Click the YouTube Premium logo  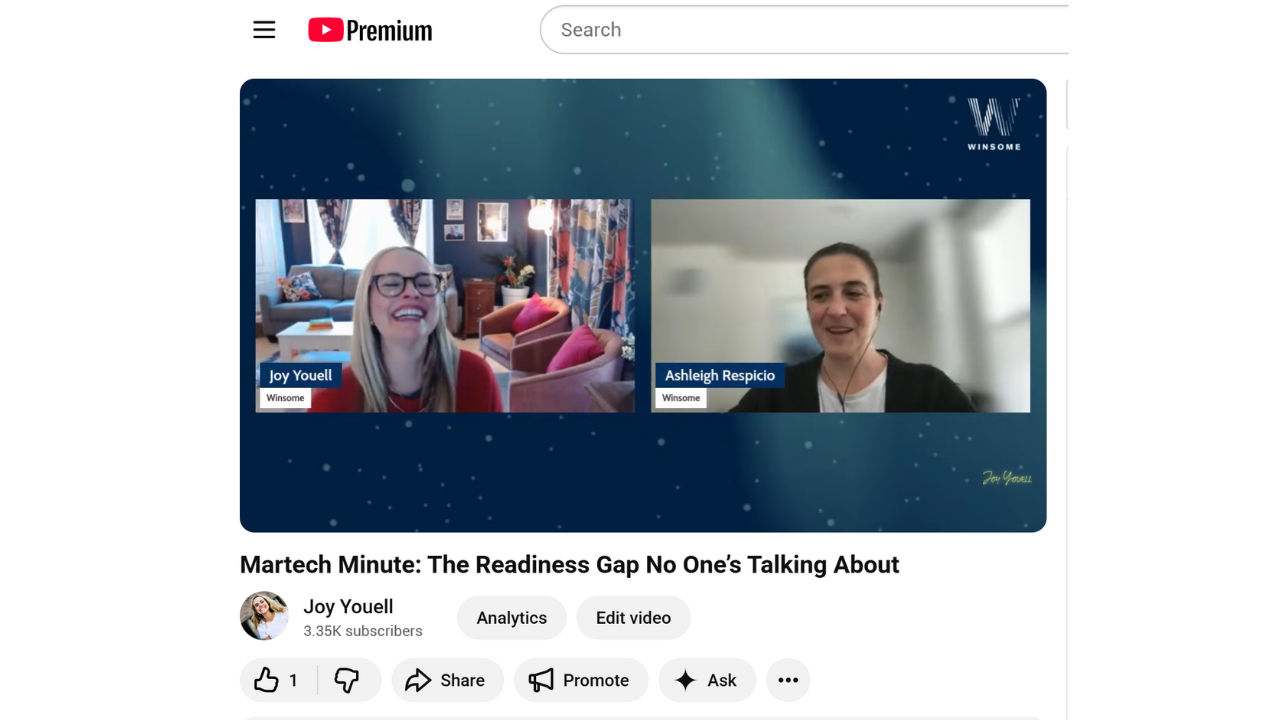[x=370, y=30]
